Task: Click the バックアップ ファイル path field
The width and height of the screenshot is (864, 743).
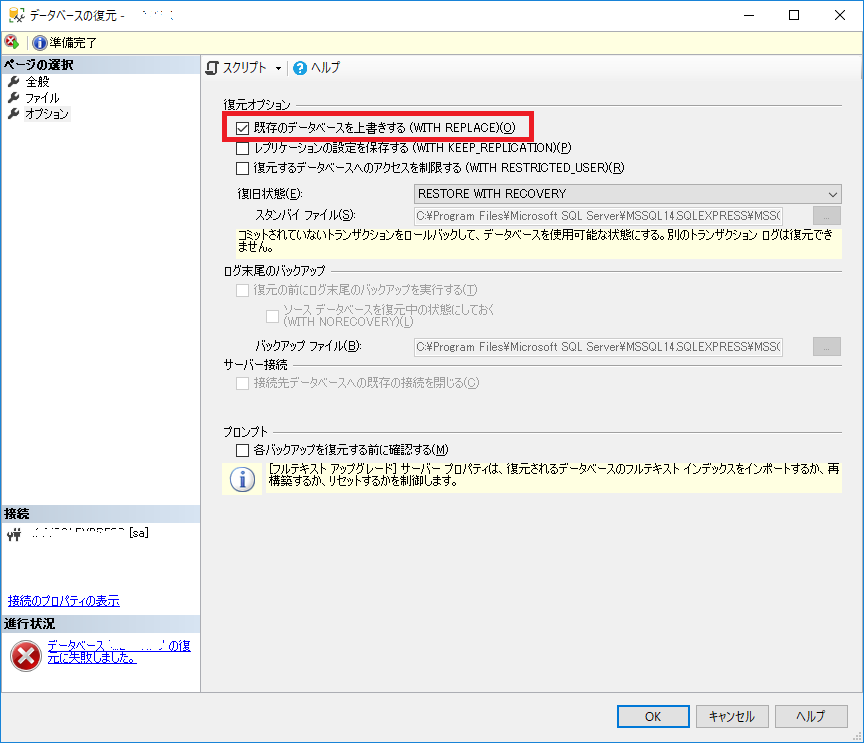Action: (x=598, y=347)
